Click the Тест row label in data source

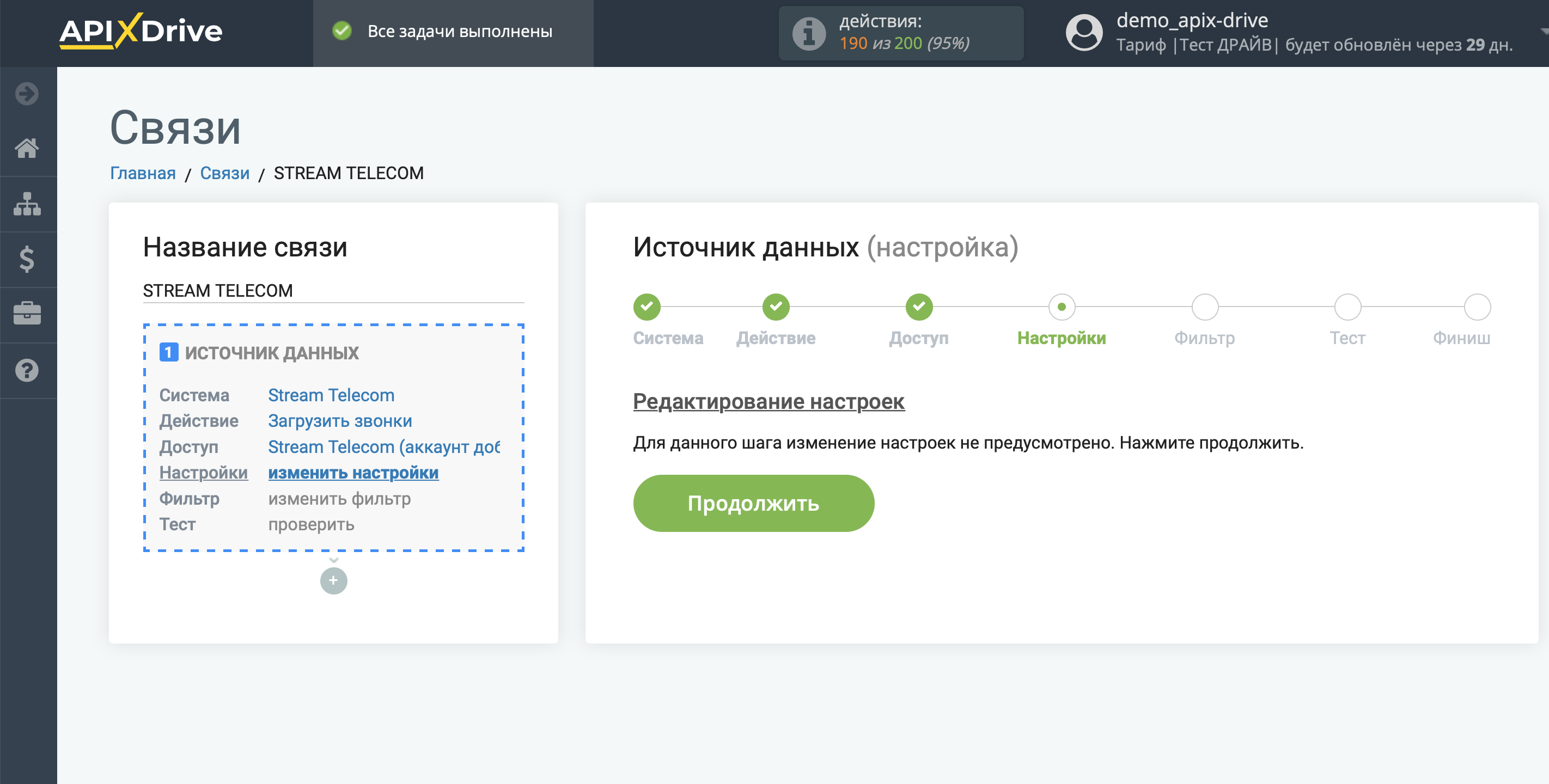click(x=178, y=524)
